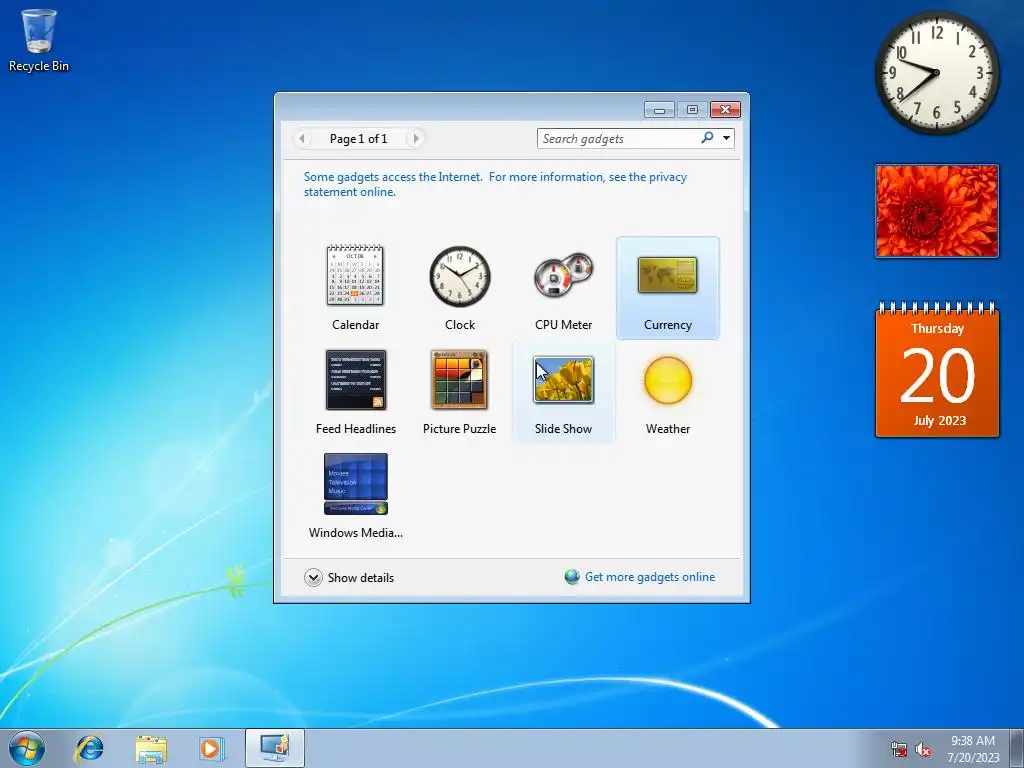
Task: Click the globe icon beside Get more gadgets
Action: [x=572, y=577]
